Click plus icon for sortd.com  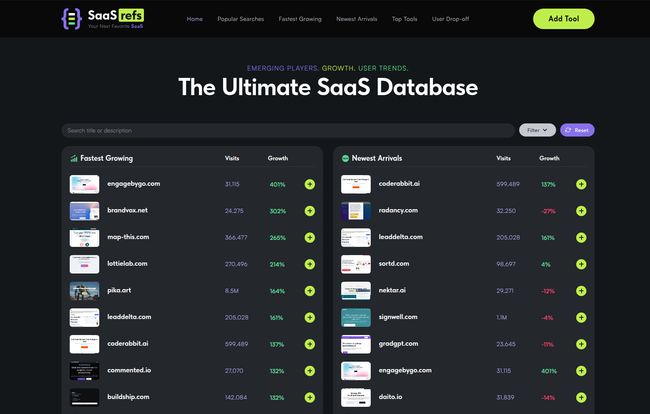(x=581, y=264)
